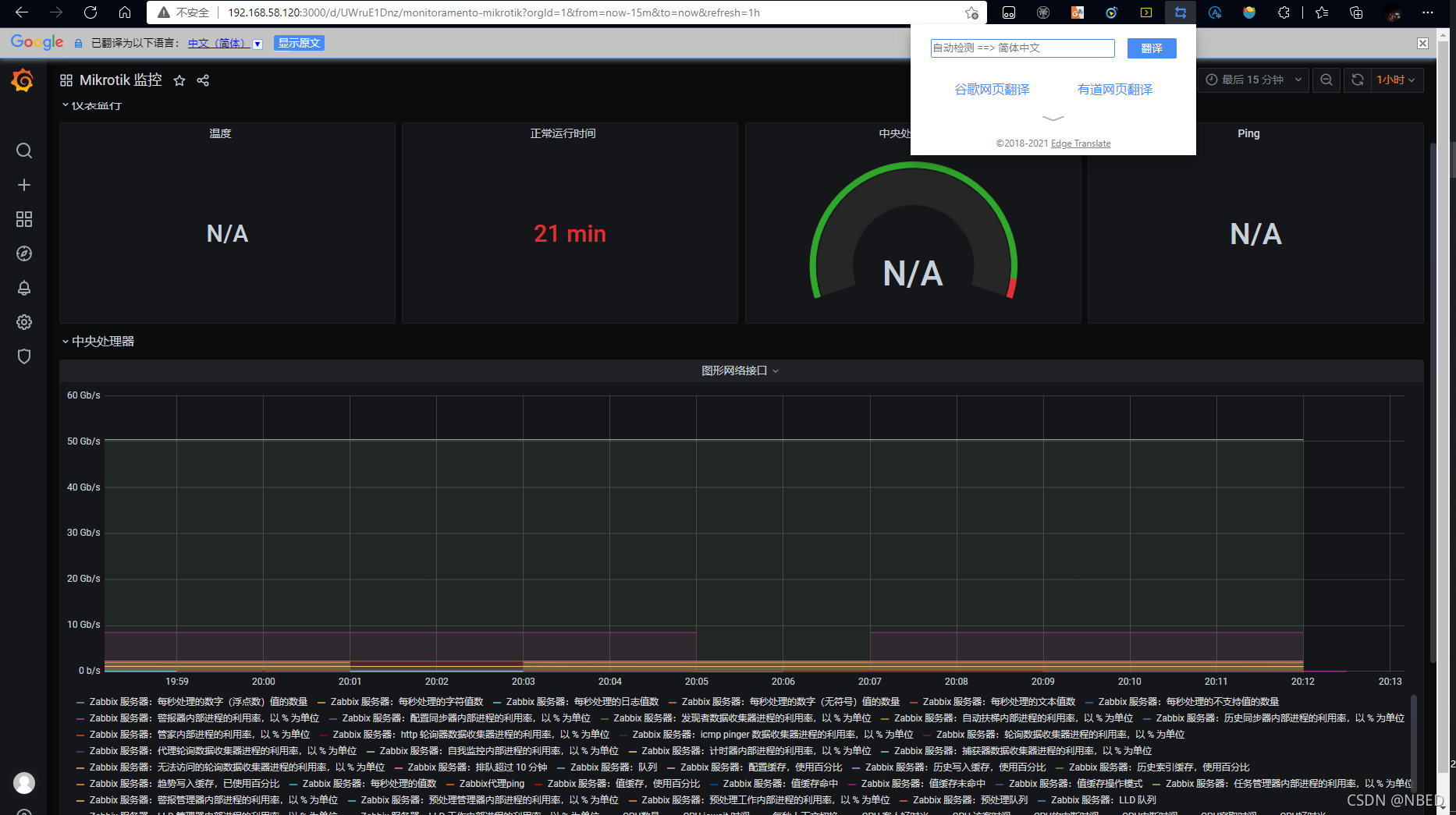Open the 1小时 refresh interval dropdown
Viewport: 1456px width, 815px height.
pos(1396,80)
